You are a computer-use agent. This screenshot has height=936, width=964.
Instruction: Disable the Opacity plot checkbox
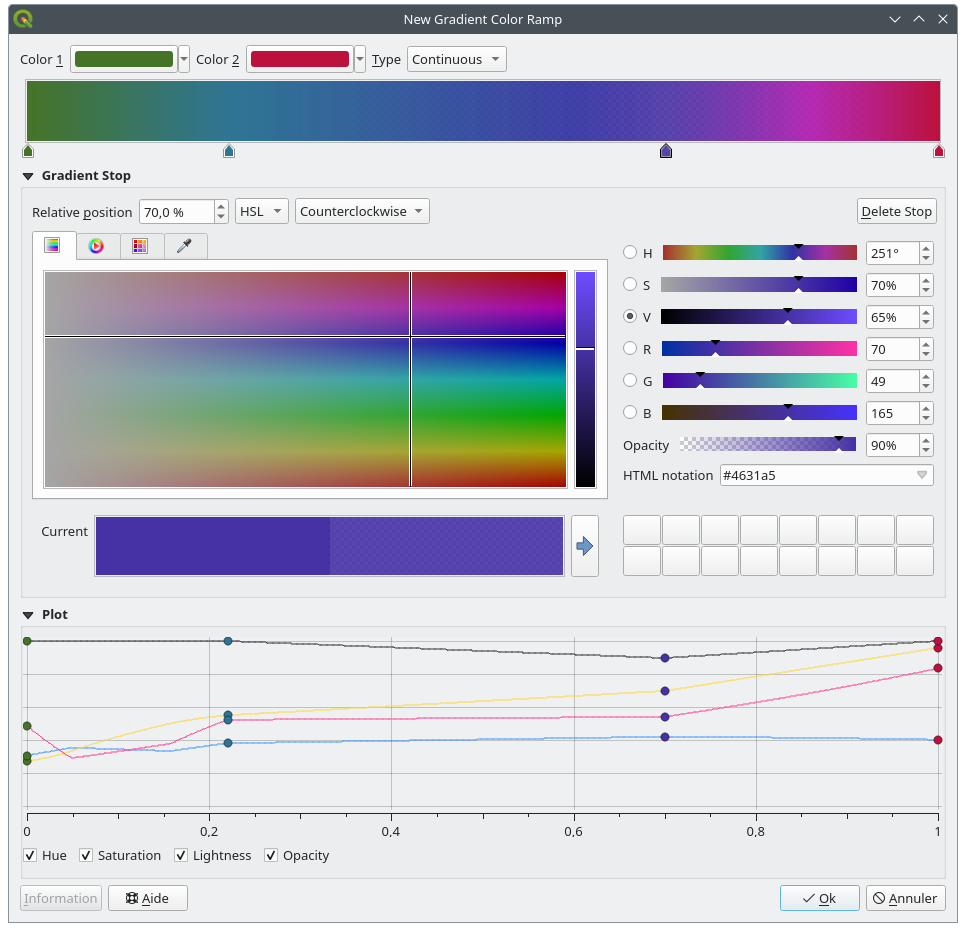pyautogui.click(x=270, y=855)
